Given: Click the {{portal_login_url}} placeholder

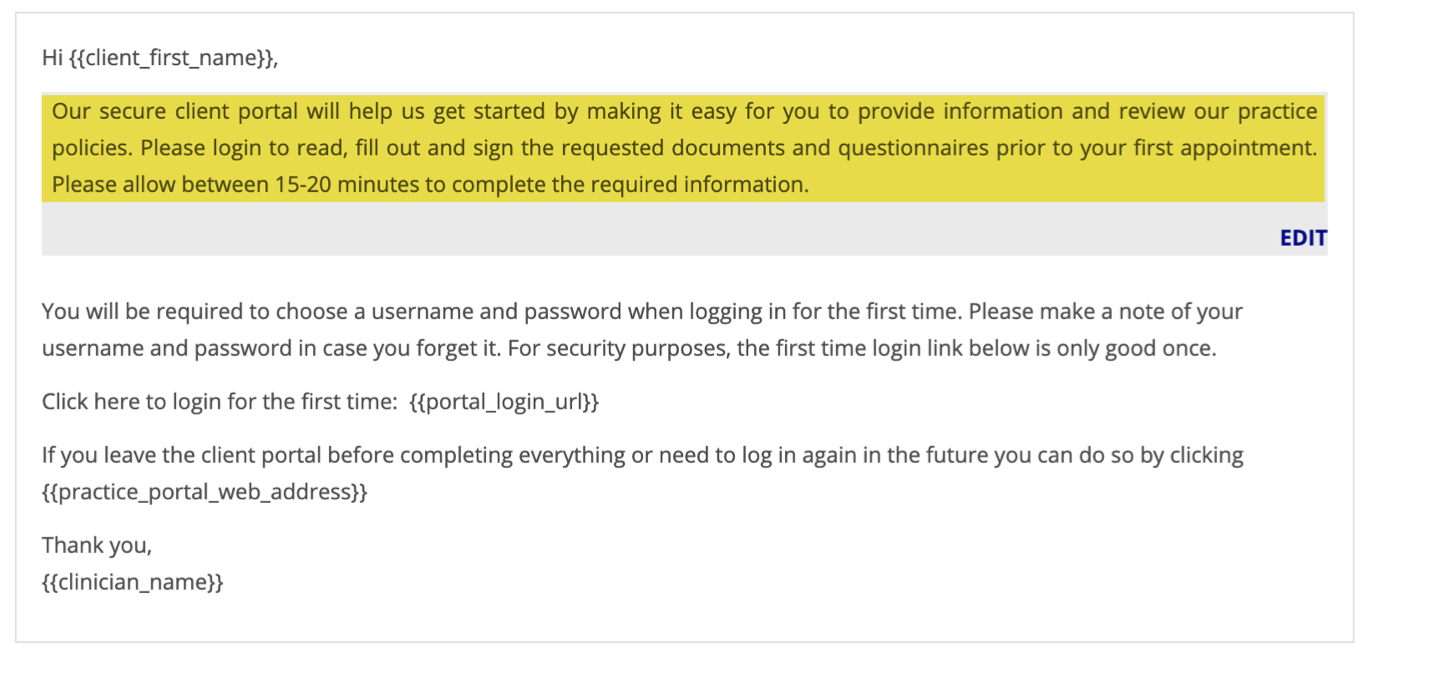Looking at the screenshot, I should click(504, 402).
